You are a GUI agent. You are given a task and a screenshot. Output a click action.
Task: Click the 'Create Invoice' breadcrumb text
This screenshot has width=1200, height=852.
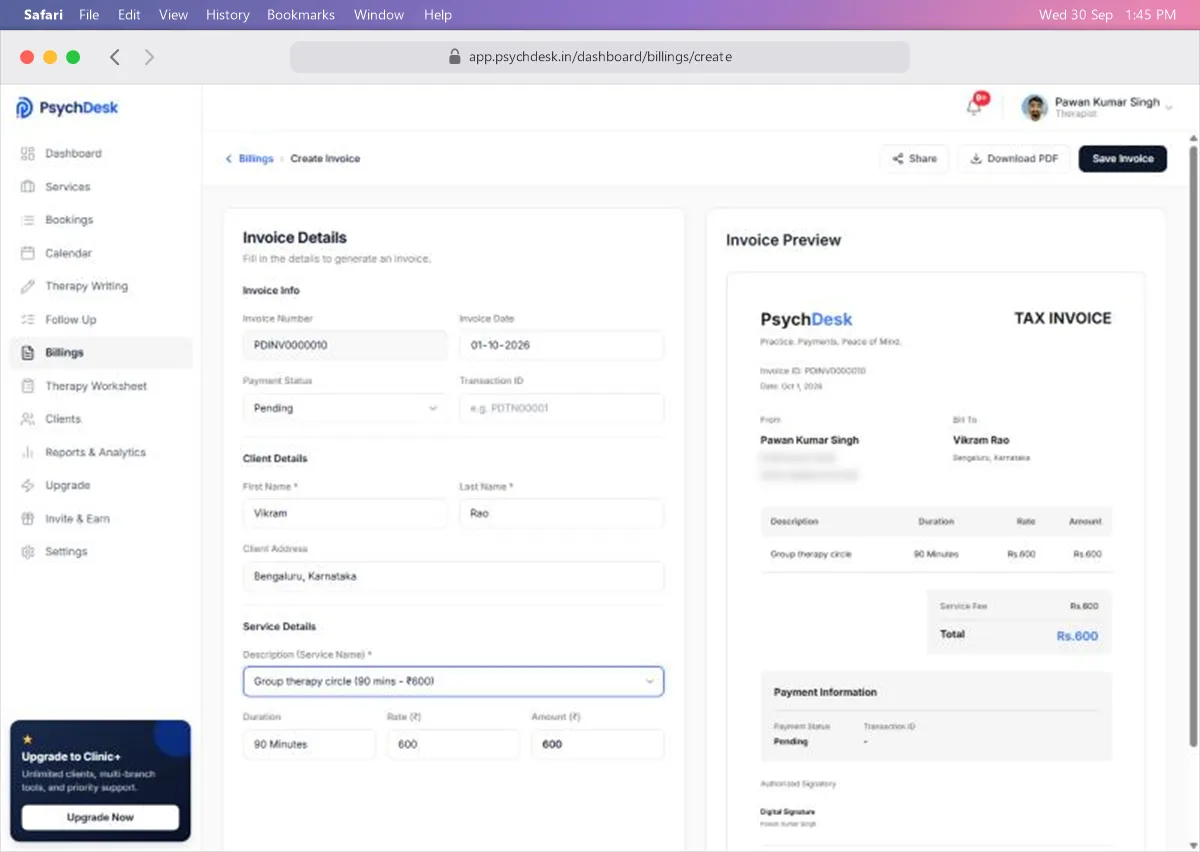(x=325, y=159)
